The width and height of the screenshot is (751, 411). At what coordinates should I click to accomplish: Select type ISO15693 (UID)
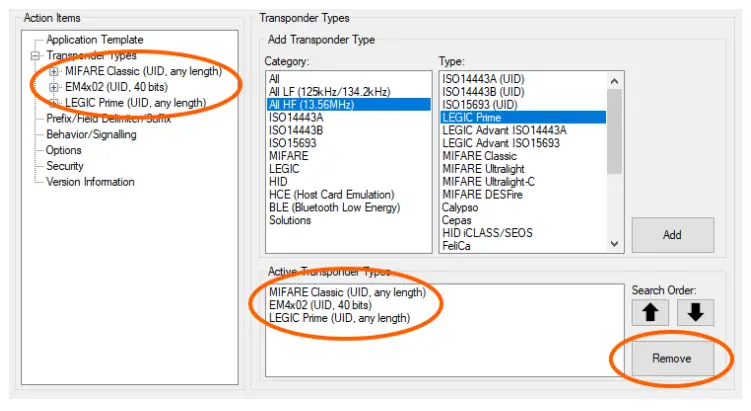click(x=523, y=104)
